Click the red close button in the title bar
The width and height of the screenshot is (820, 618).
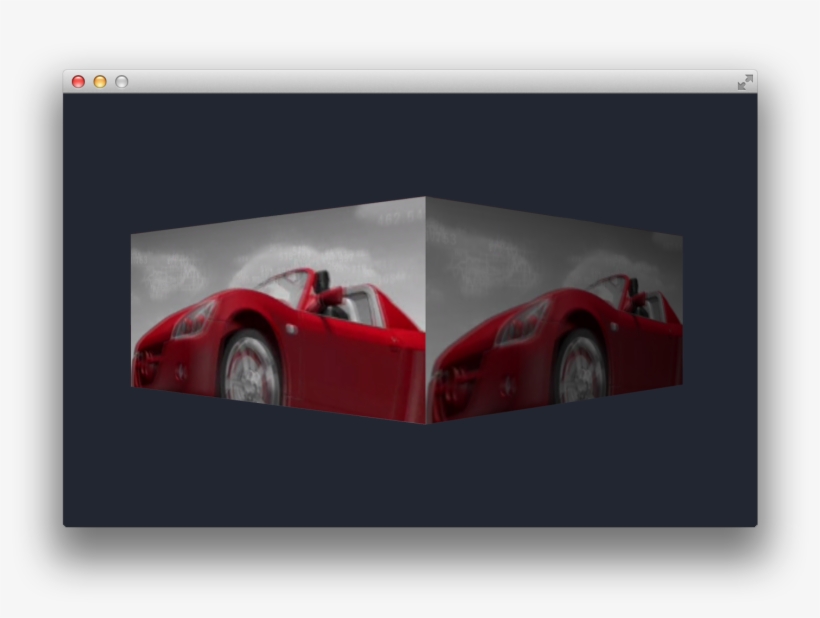[x=78, y=81]
